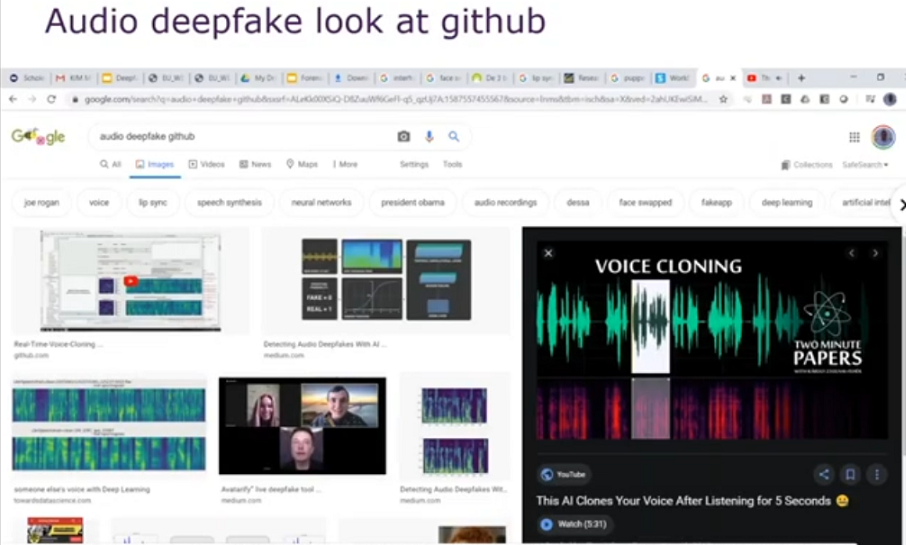Viewport: 906px width, 545px height.
Task: Open search Settings
Action: click(414, 164)
